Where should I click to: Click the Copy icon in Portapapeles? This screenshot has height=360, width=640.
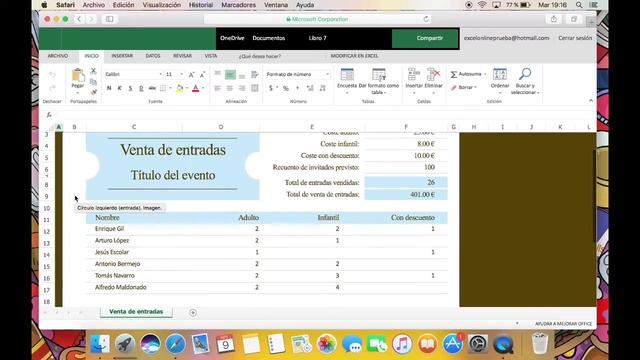point(93,82)
